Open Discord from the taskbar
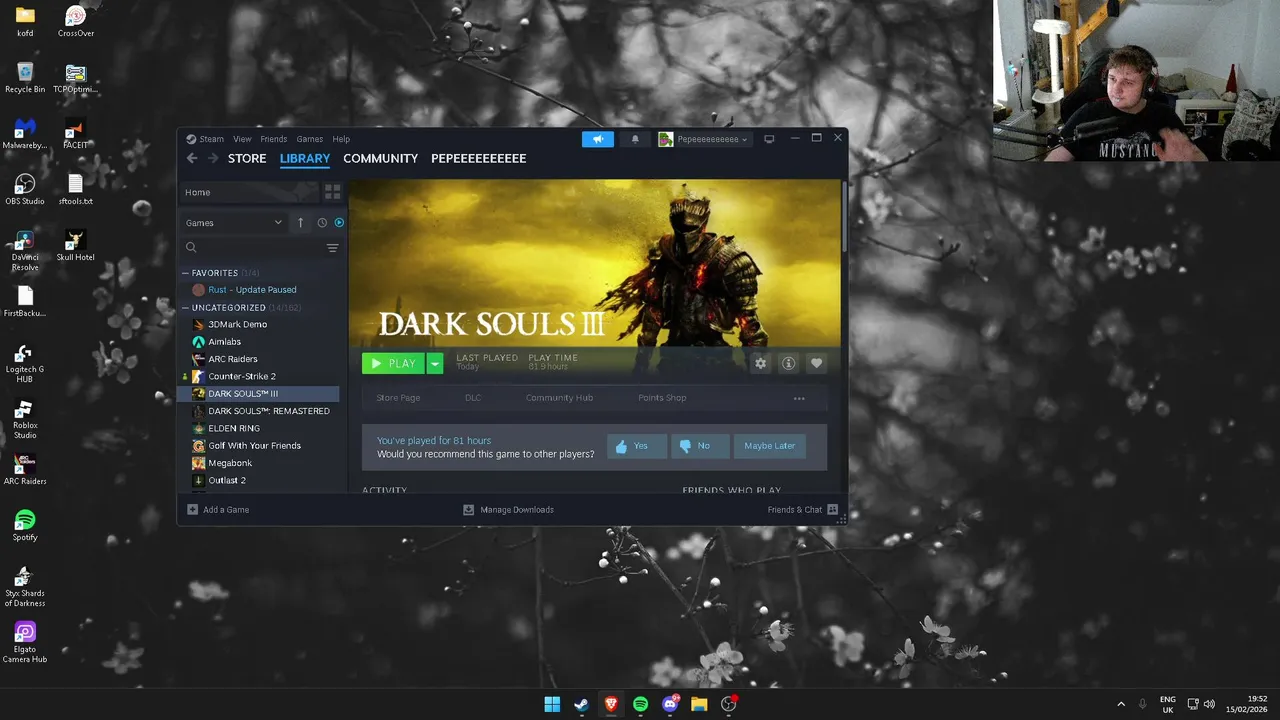1280x720 pixels. pos(670,704)
